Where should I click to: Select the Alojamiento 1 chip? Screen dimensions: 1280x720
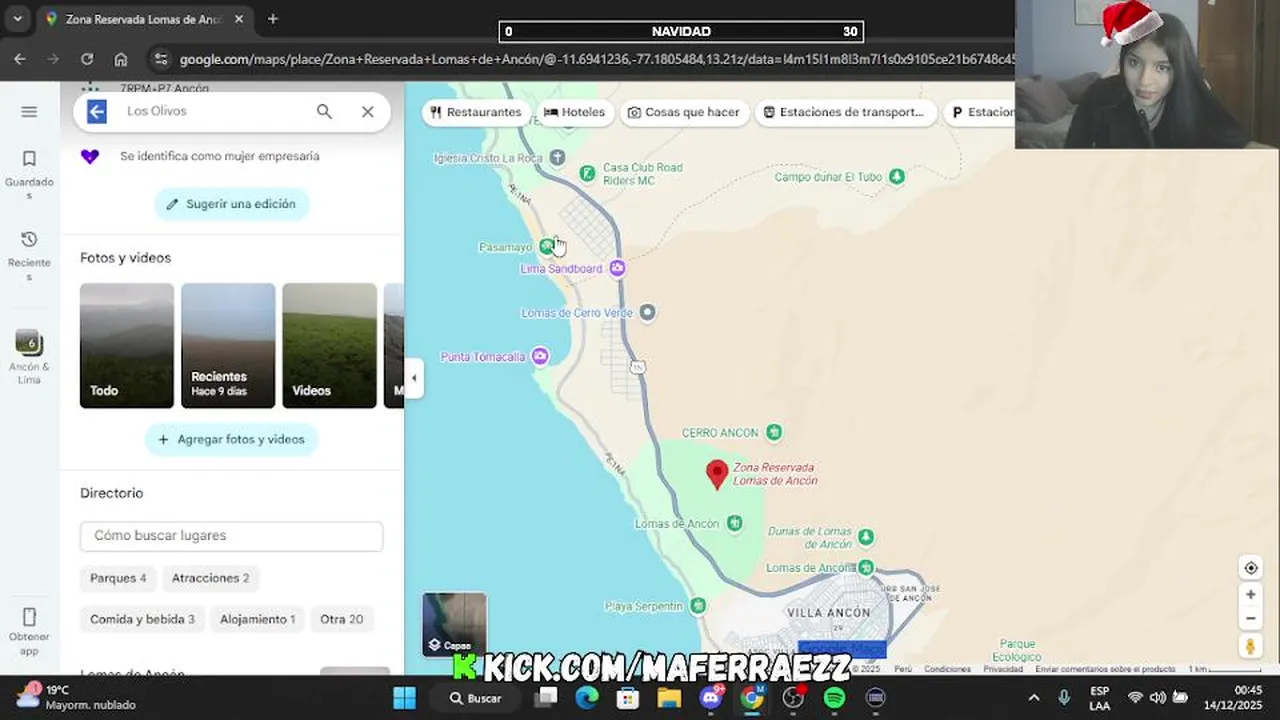point(257,619)
